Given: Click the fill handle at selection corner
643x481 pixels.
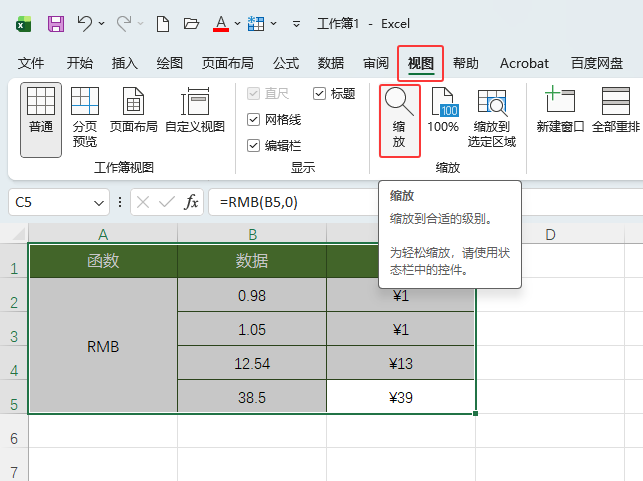Looking at the screenshot, I should pos(476,414).
